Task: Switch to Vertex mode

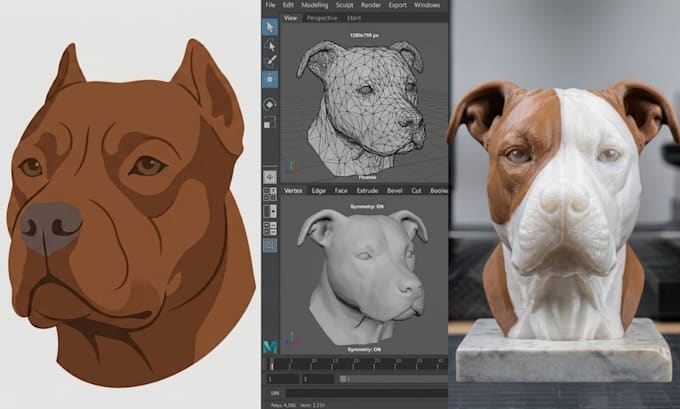Action: click(x=293, y=190)
